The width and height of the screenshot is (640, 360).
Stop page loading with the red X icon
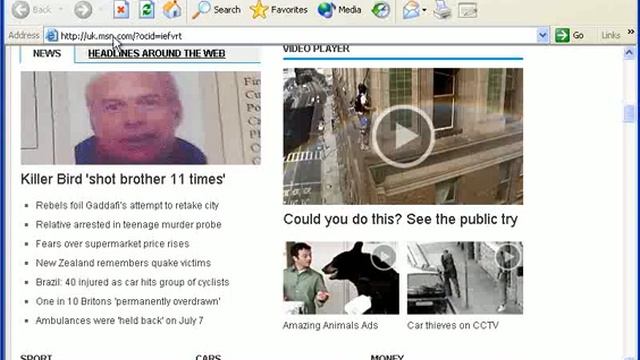(121, 9)
